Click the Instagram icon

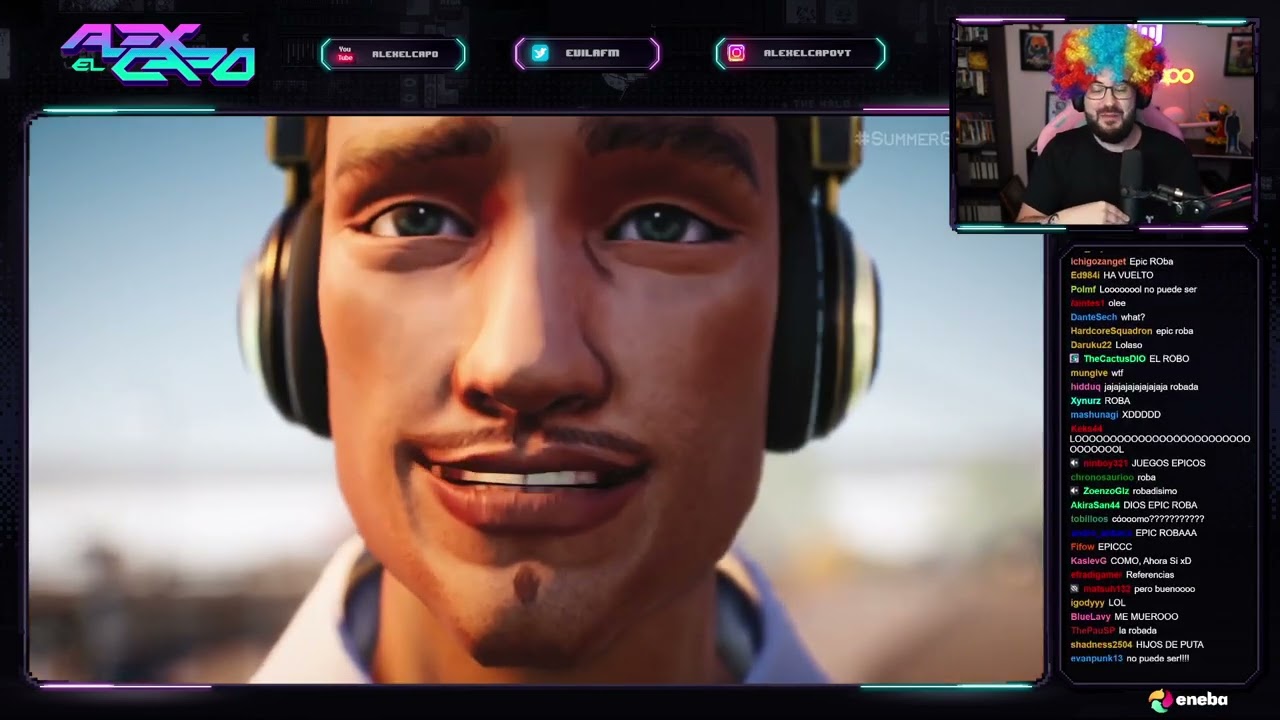coord(736,53)
